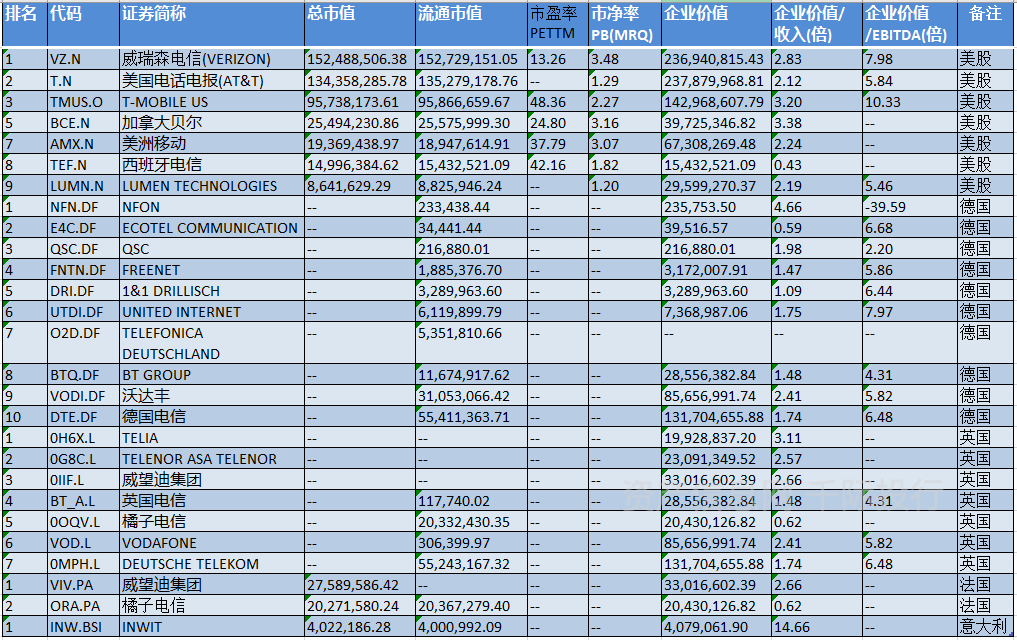Click the UNITED INTERNET name cell
The height and width of the screenshot is (640, 1017).
click(212, 312)
